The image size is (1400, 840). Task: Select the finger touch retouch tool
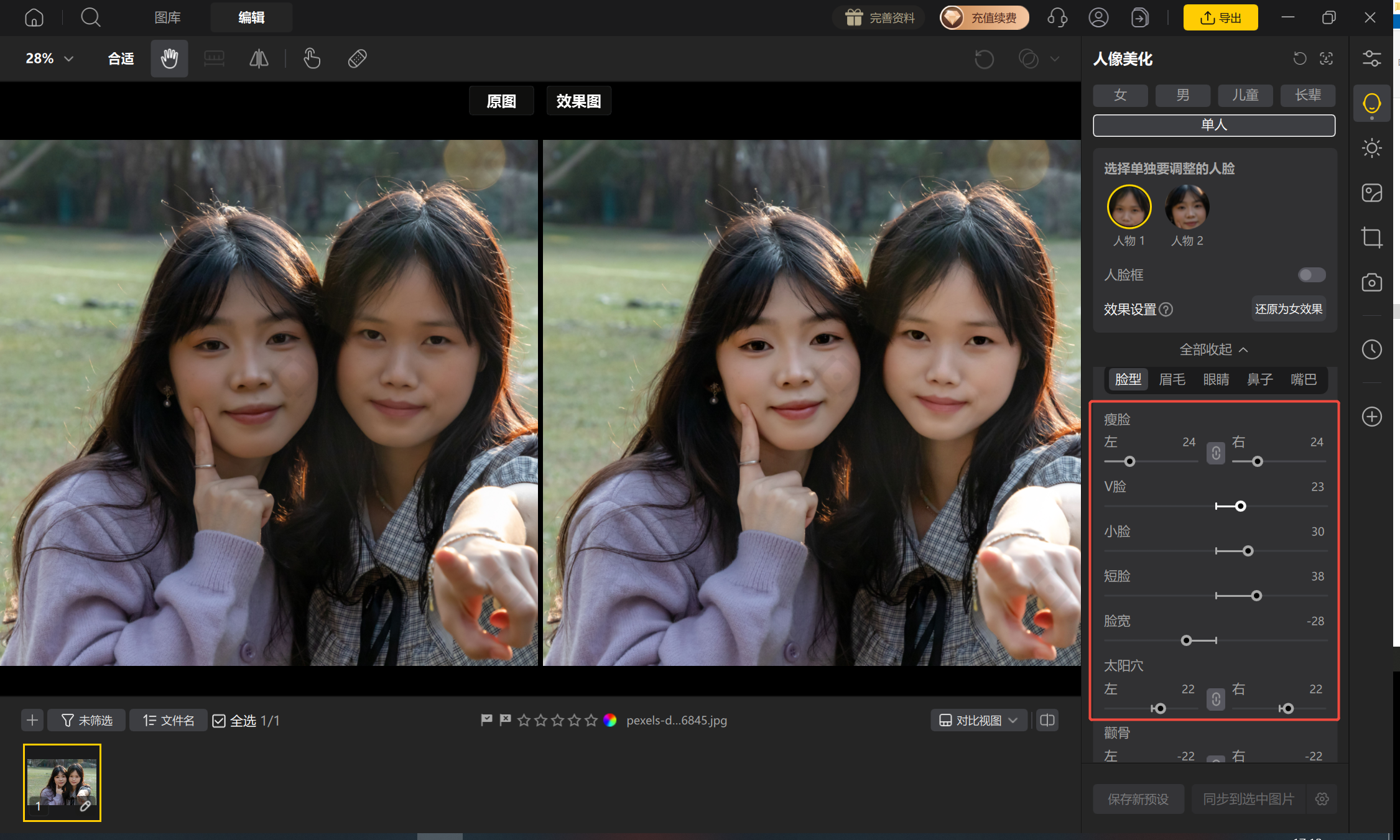point(312,58)
